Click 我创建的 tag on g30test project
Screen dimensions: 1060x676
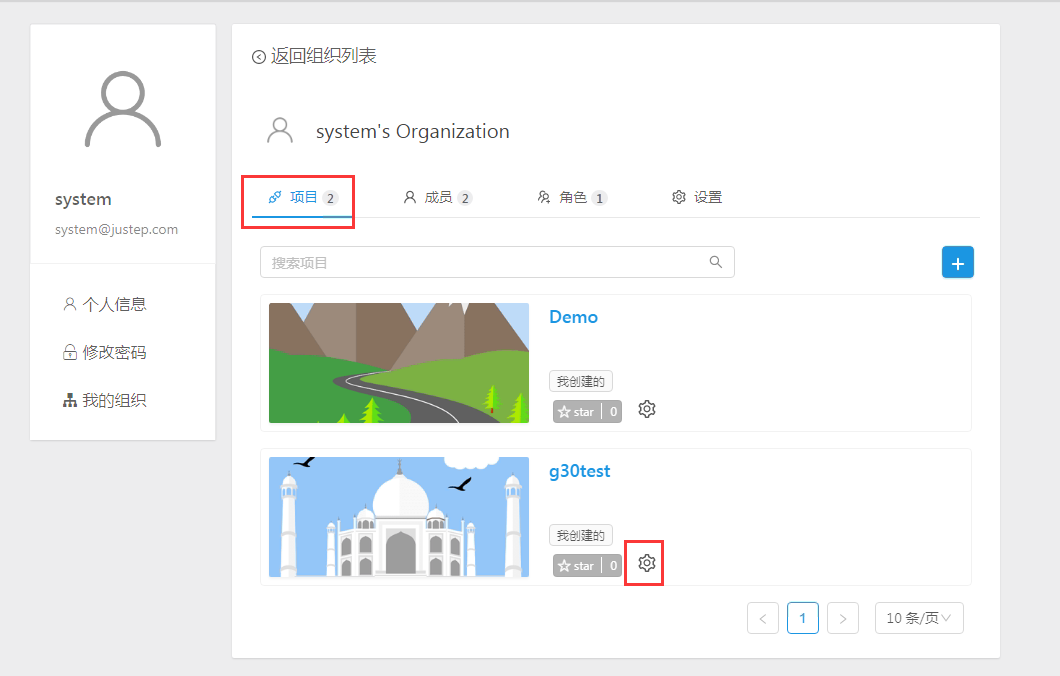pyautogui.click(x=581, y=535)
